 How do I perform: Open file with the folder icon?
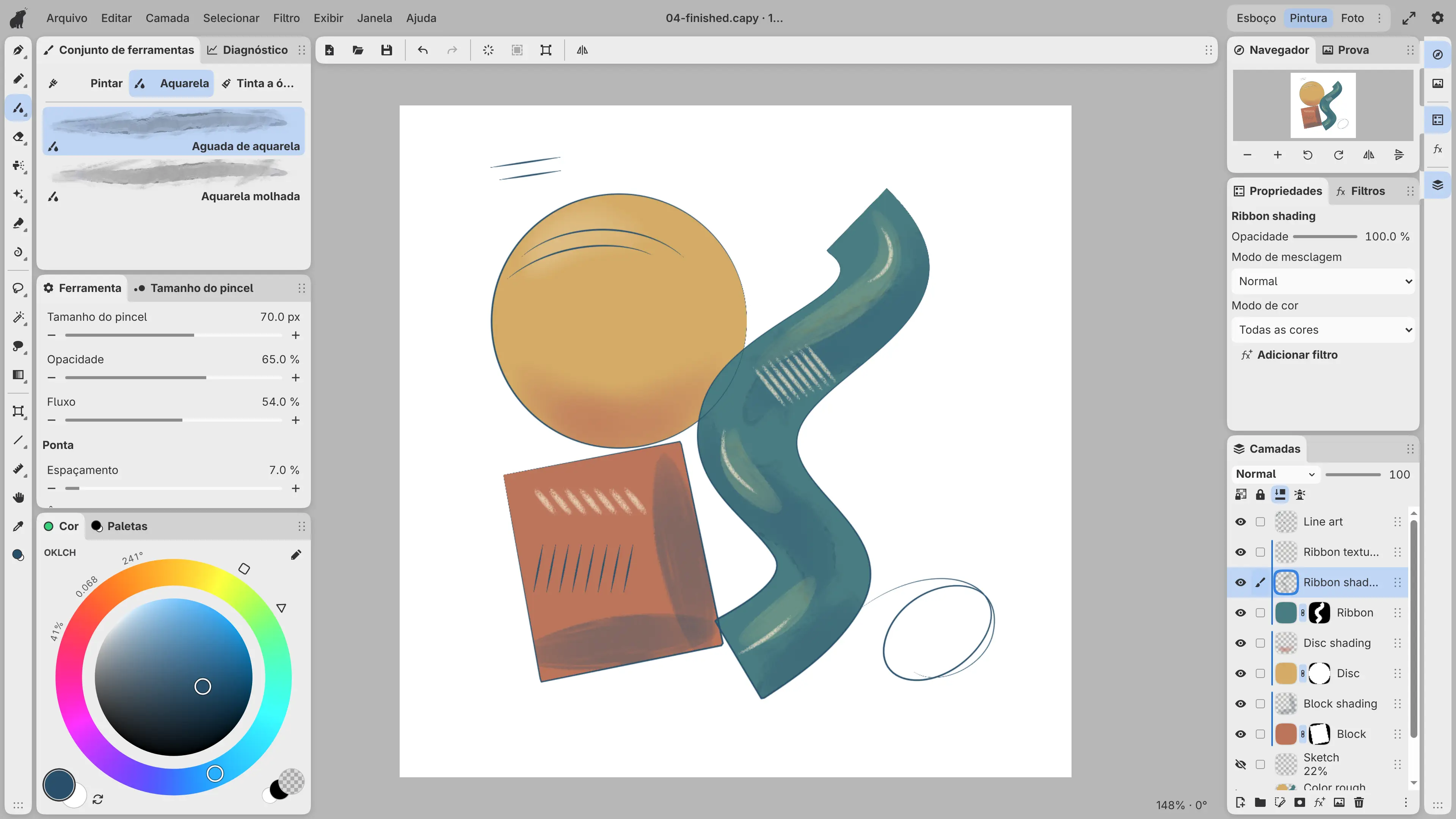pyautogui.click(x=358, y=50)
